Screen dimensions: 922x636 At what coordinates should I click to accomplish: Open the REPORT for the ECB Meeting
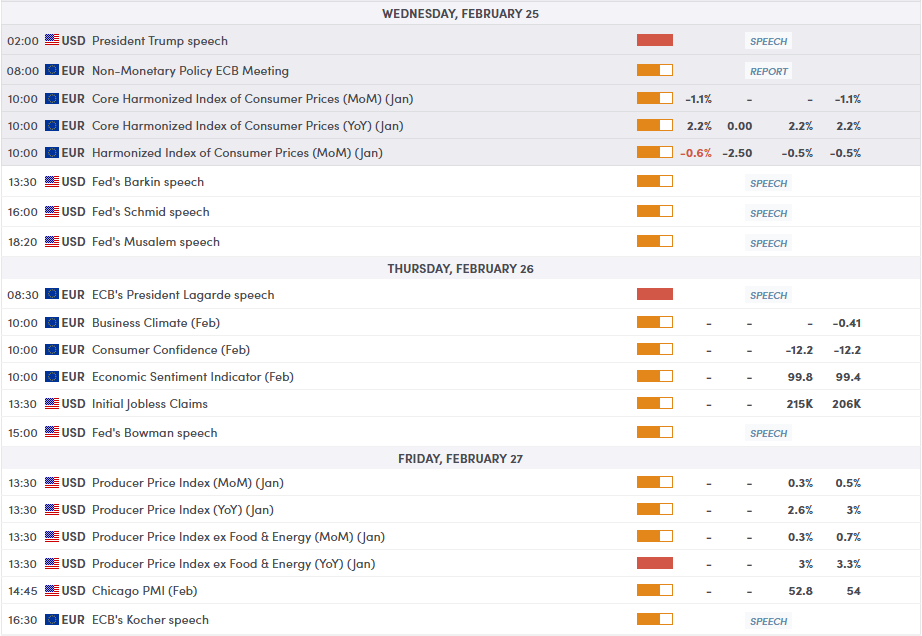click(x=767, y=71)
